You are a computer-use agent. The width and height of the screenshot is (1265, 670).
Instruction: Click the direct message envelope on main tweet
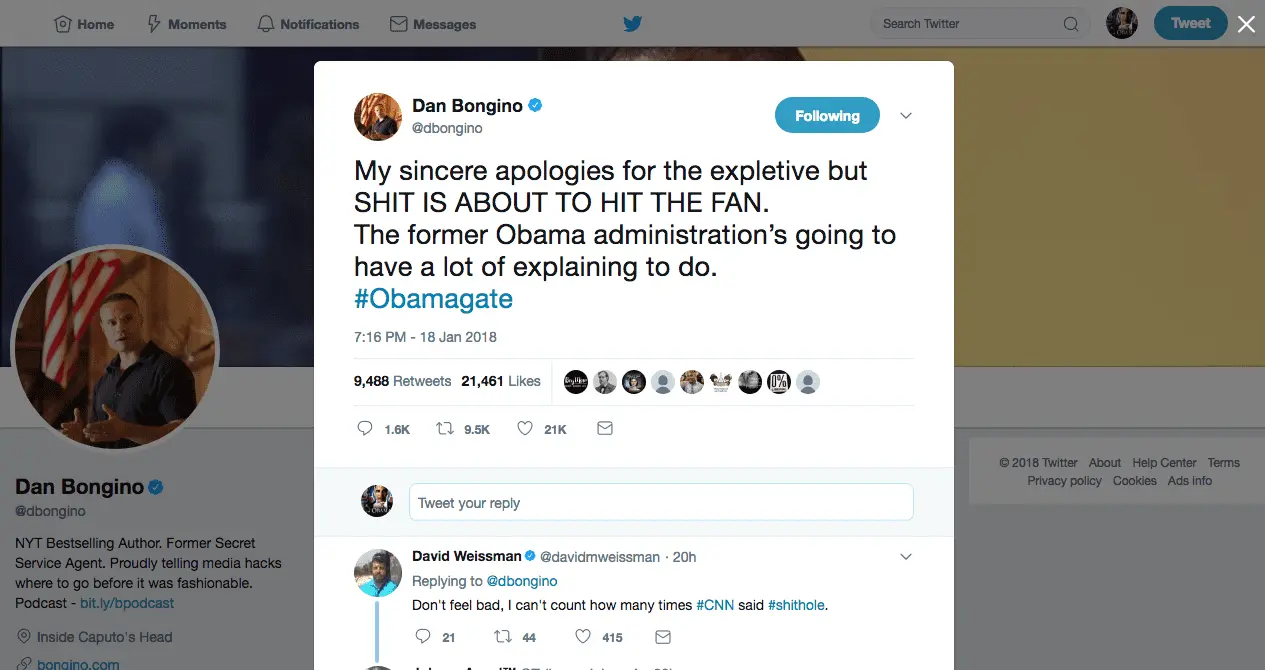(604, 429)
